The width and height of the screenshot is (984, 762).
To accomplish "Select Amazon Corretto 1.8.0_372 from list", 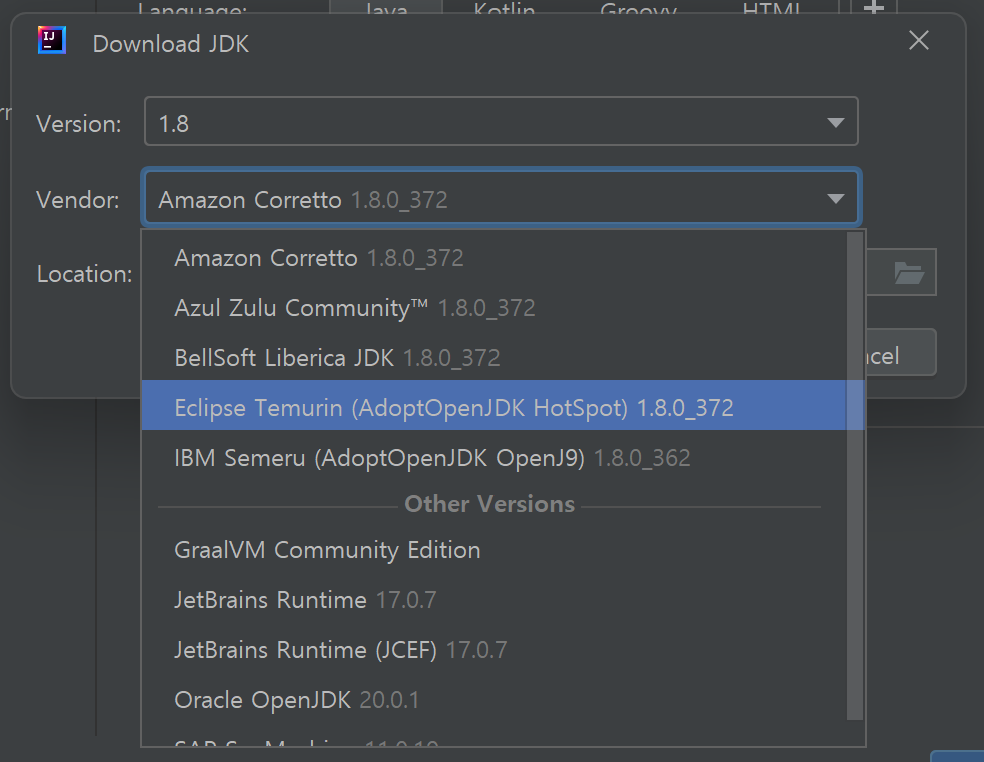I will (x=495, y=258).
